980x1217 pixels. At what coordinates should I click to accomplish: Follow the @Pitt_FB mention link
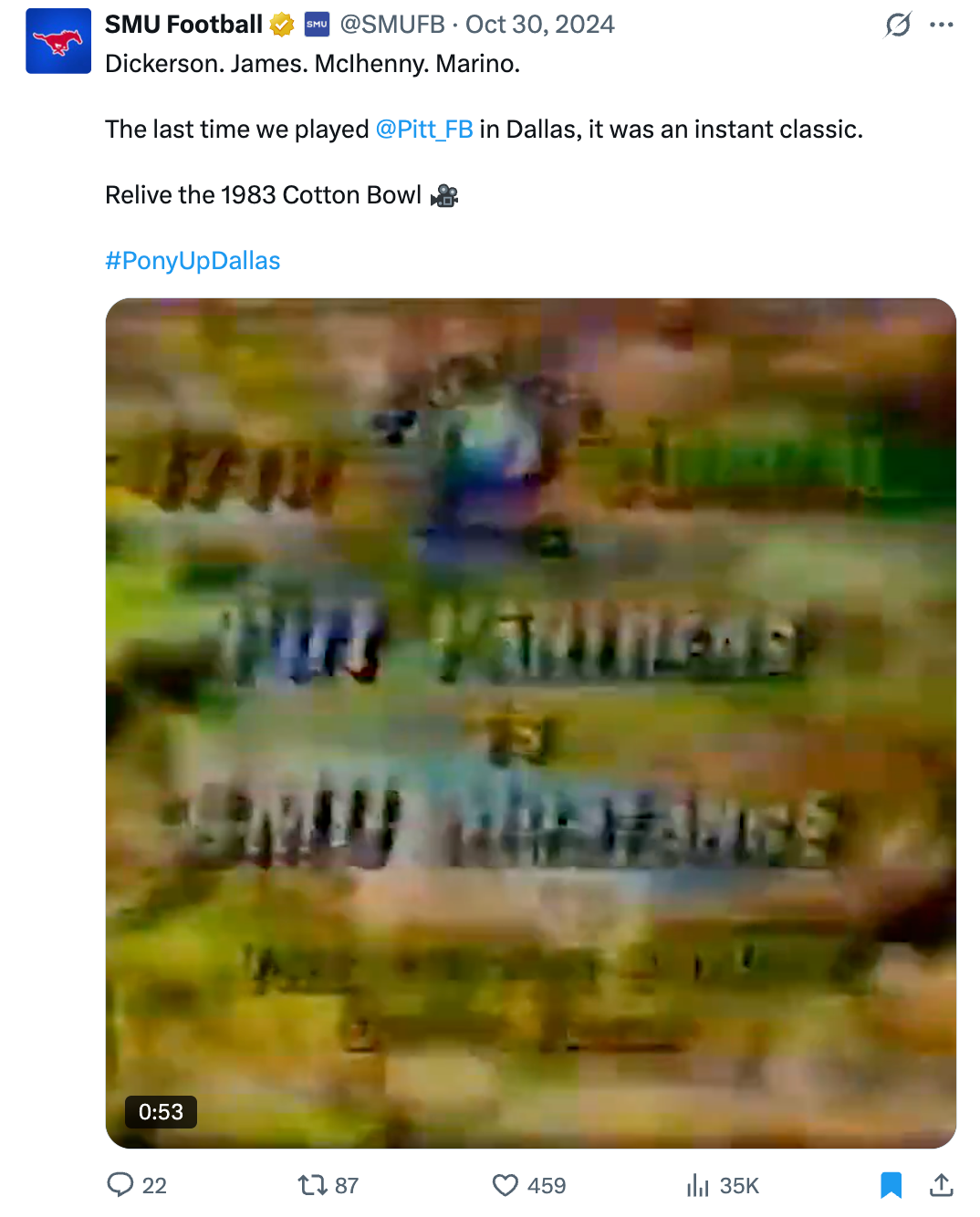(x=424, y=130)
